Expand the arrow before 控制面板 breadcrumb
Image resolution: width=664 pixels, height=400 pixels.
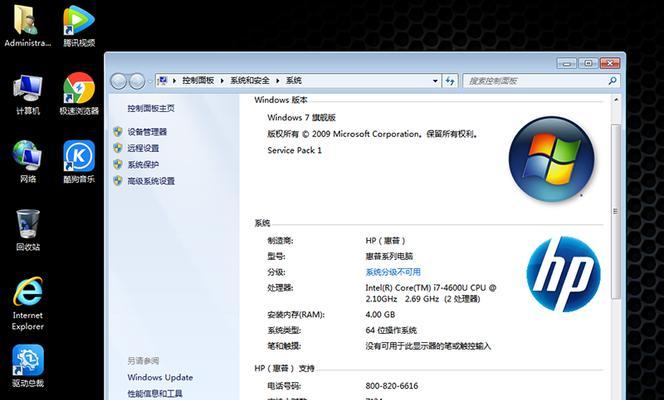[174, 80]
